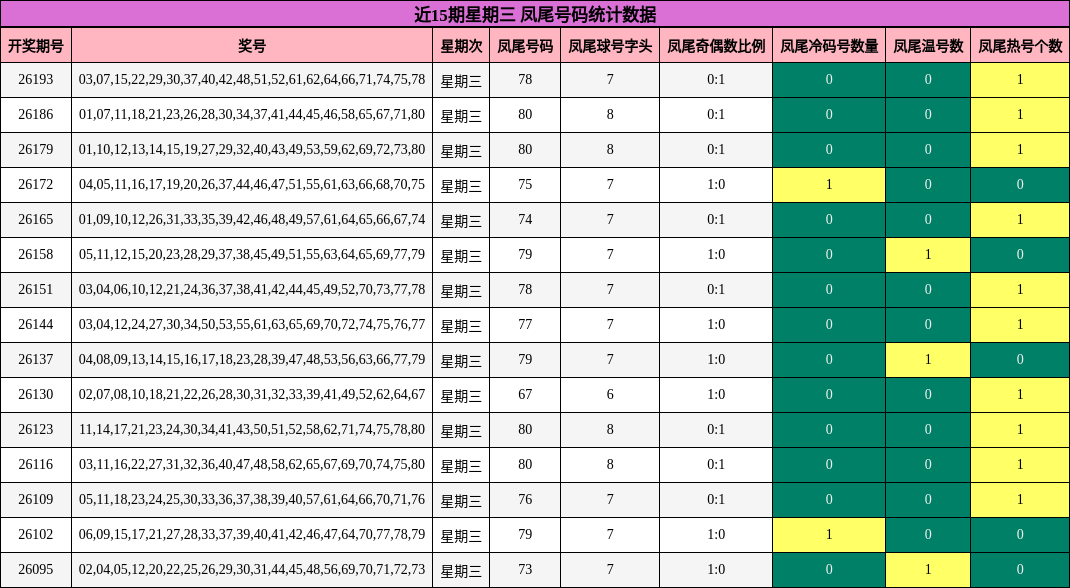Viewport: 1070px width, 588px height.
Task: Click the odd-even ratio 1:0 in row 26172
Action: [716, 184]
